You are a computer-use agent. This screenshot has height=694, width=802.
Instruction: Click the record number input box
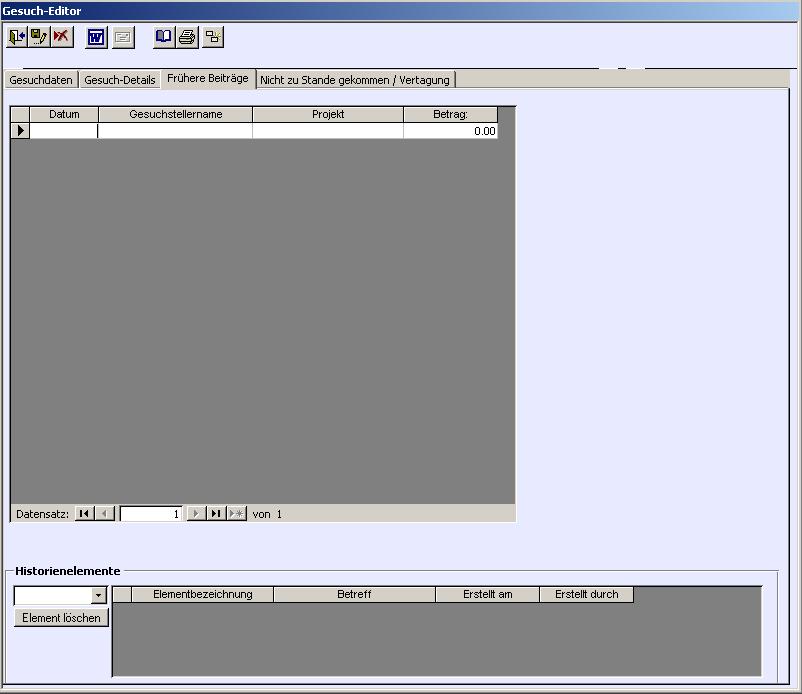151,513
